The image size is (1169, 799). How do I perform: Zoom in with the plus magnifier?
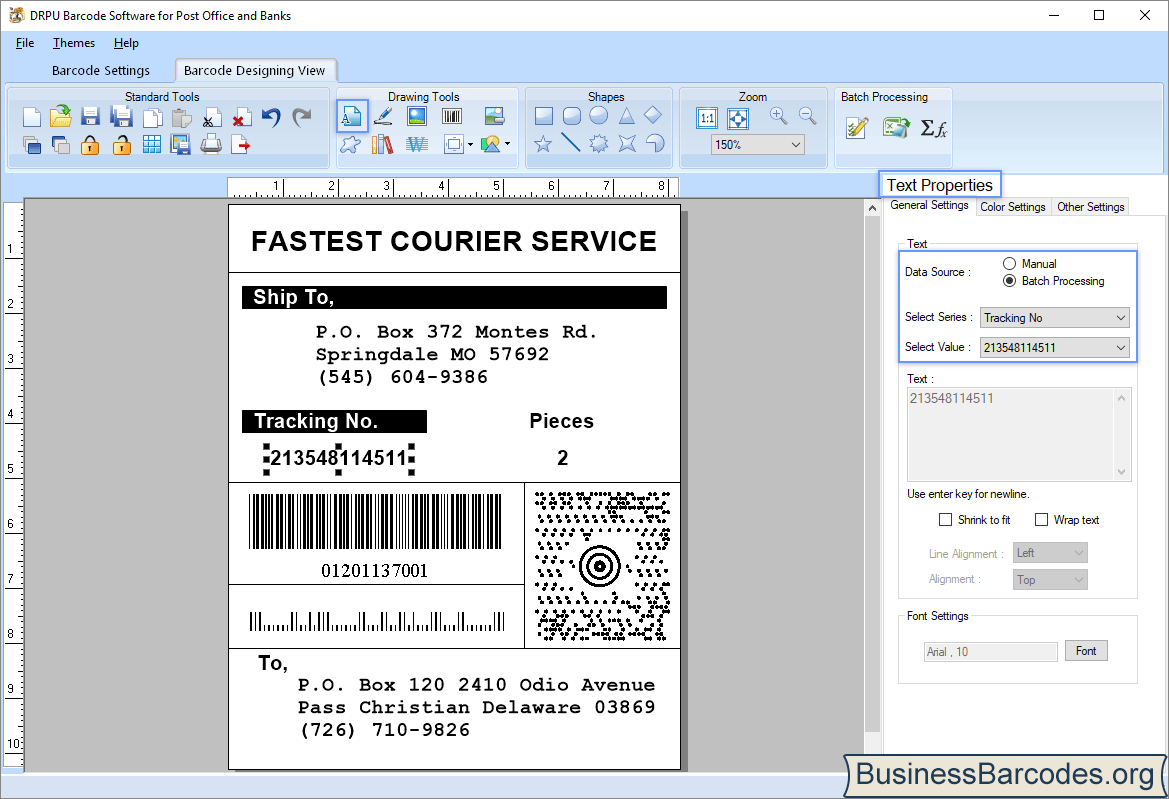tap(778, 116)
